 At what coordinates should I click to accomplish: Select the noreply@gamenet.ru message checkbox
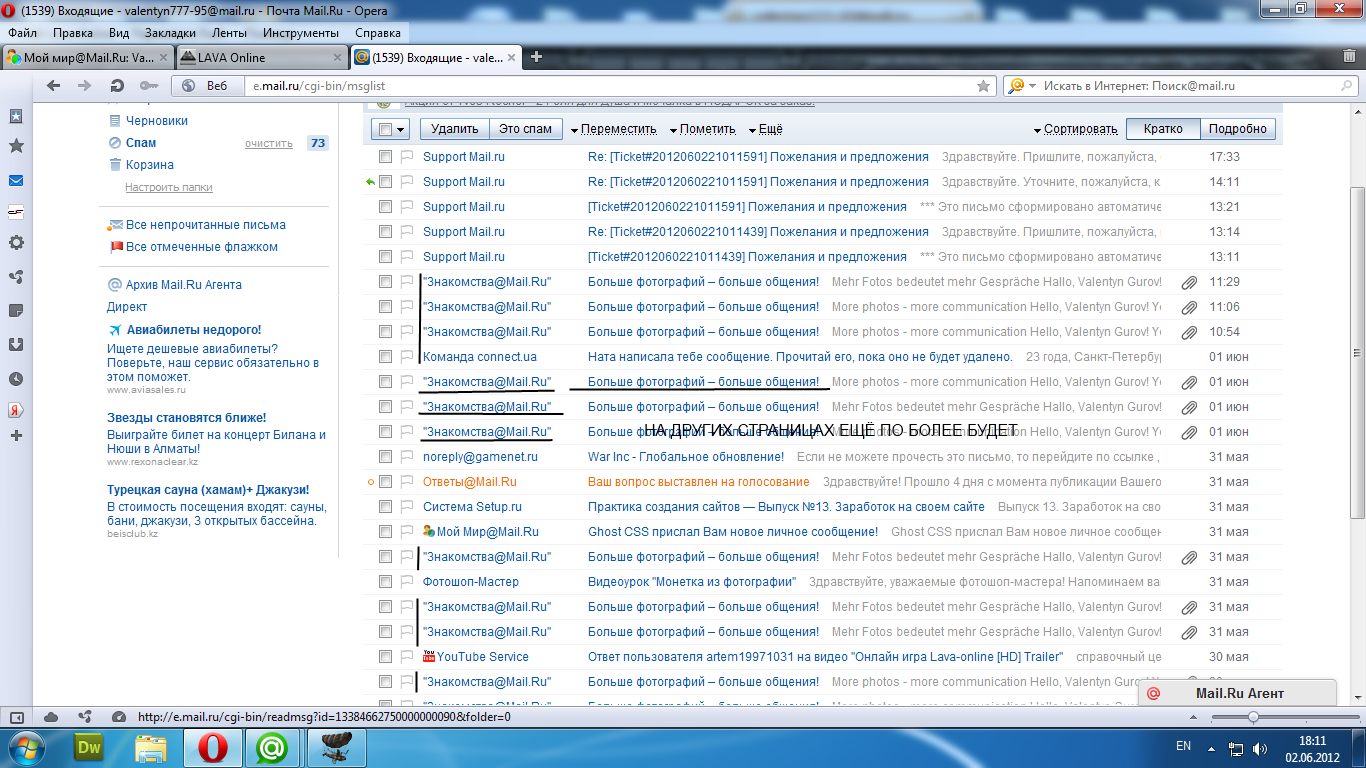pos(385,457)
